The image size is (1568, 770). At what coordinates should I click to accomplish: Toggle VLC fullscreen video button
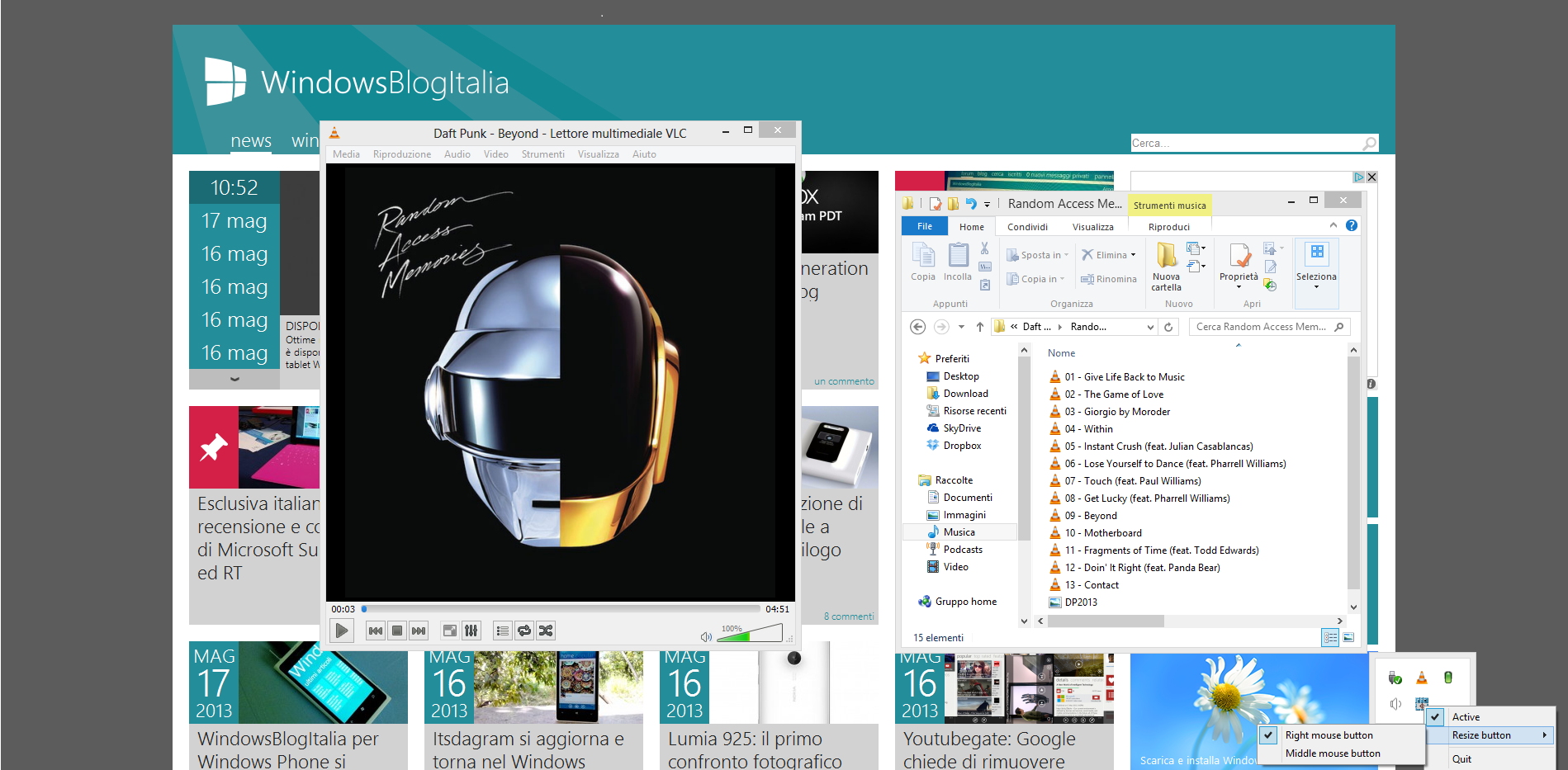[450, 631]
